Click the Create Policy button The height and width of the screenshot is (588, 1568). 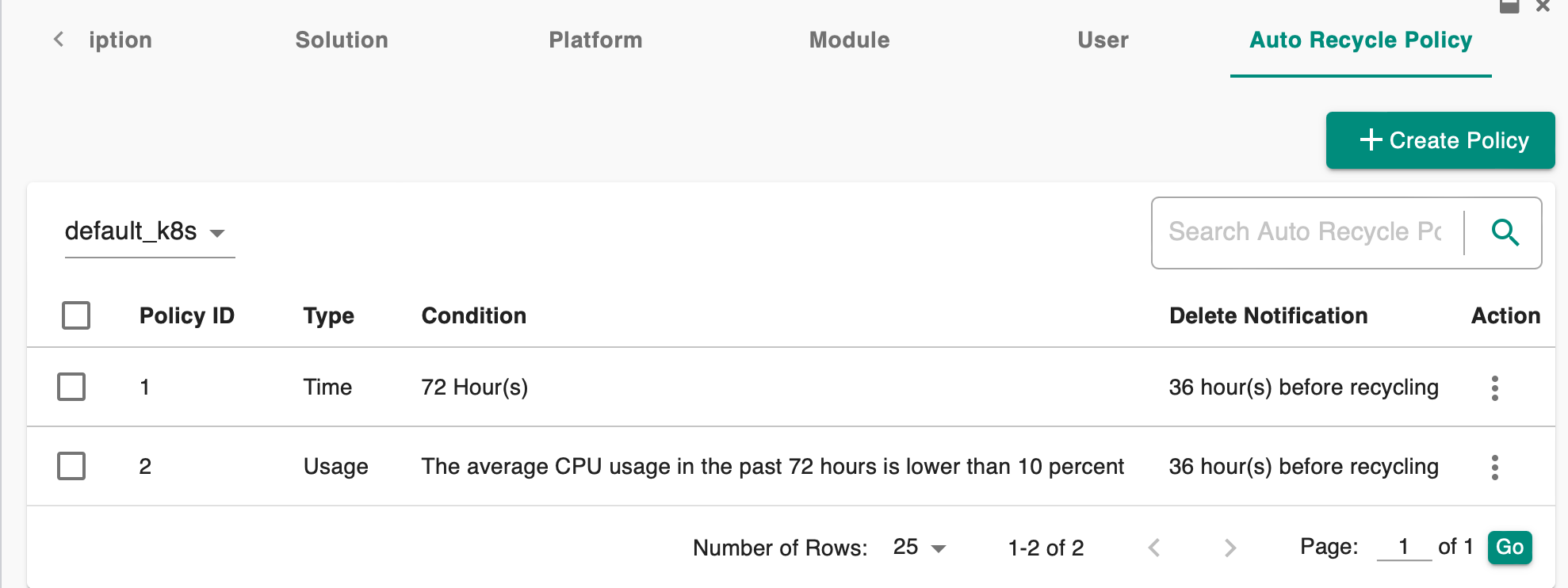click(1440, 140)
